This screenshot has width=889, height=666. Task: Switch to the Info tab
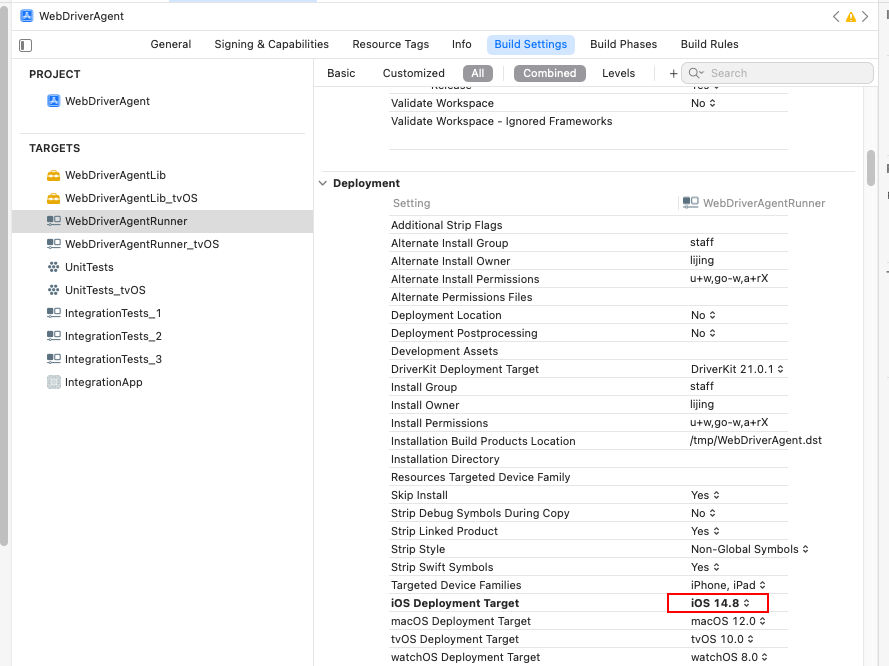click(x=462, y=44)
